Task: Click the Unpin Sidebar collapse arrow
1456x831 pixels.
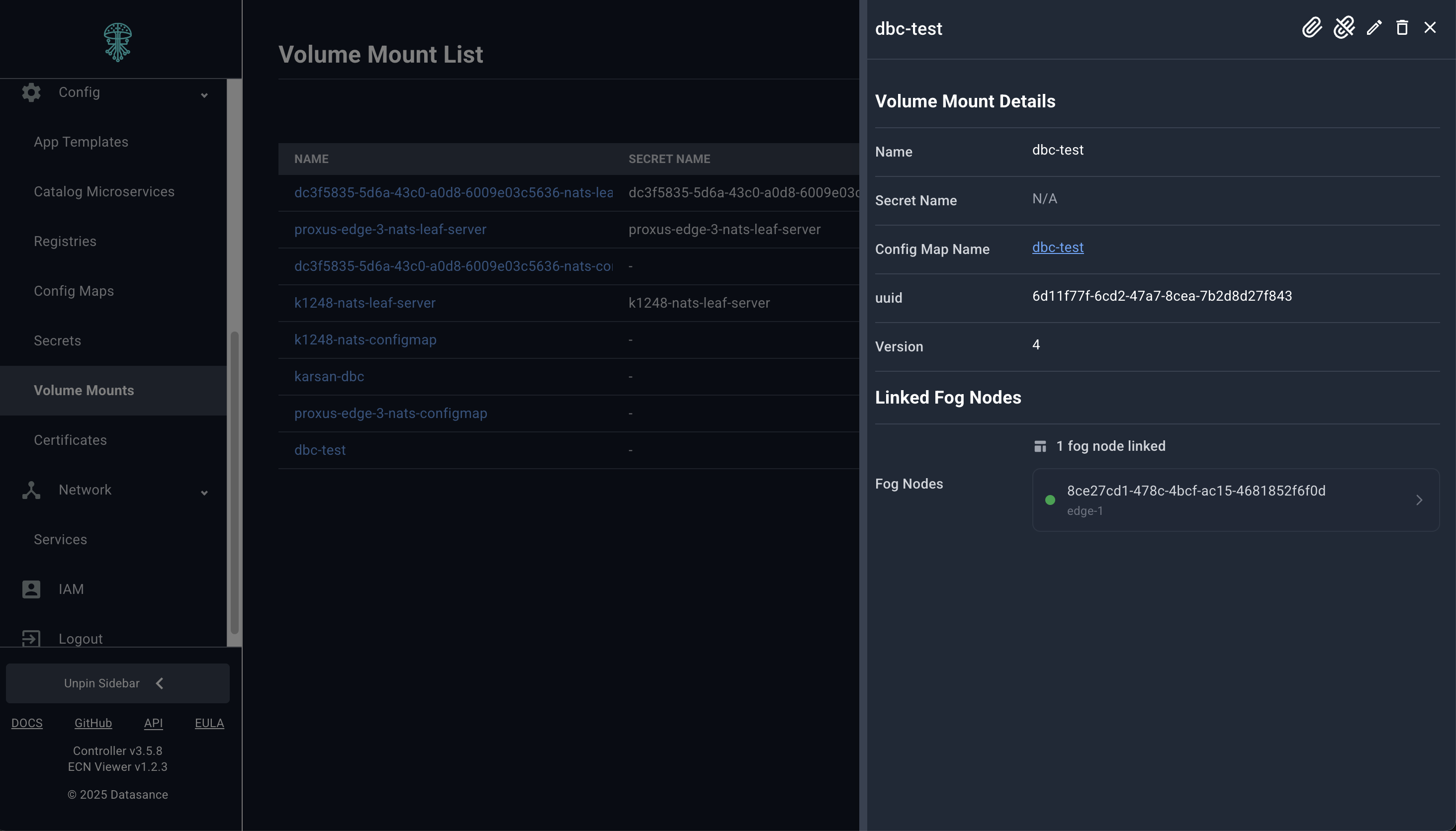Action: click(x=160, y=682)
